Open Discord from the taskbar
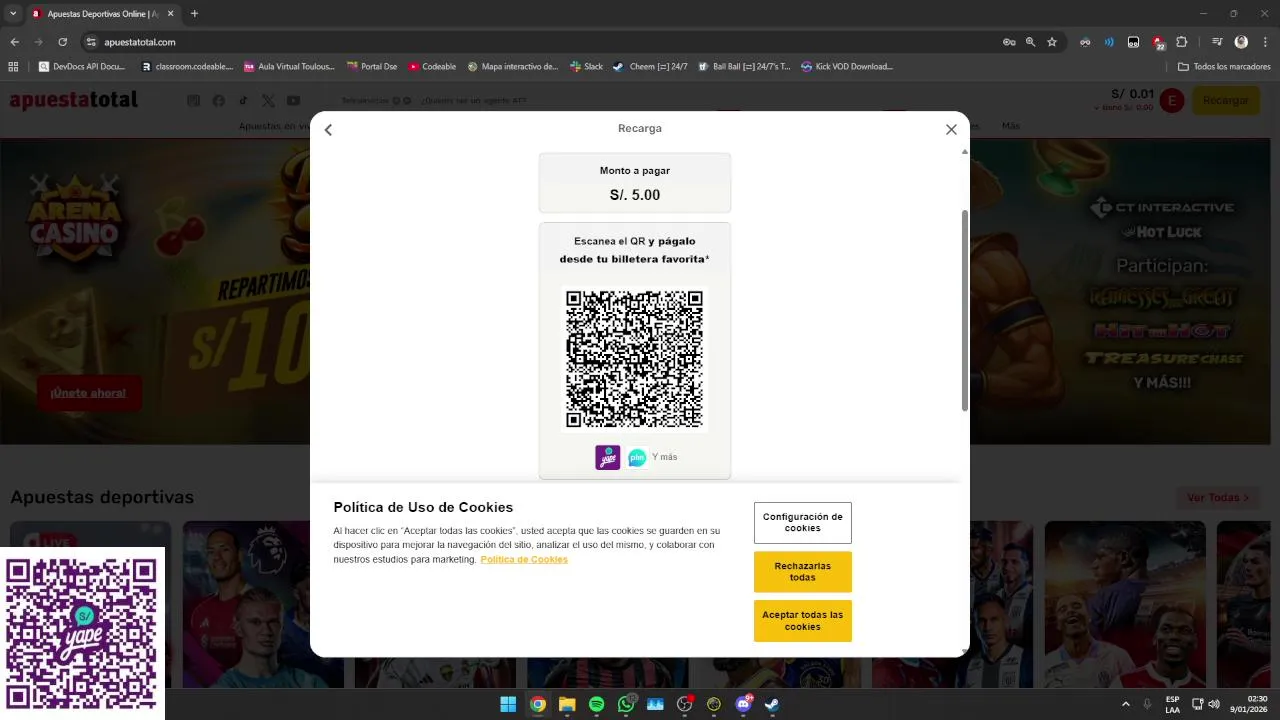Viewport: 1280px width, 720px height. [x=743, y=704]
